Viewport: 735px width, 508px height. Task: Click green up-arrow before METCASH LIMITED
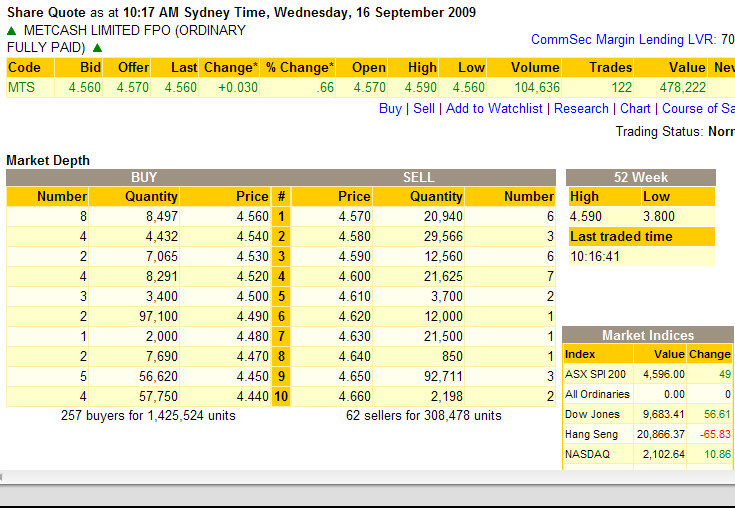pyautogui.click(x=12, y=31)
